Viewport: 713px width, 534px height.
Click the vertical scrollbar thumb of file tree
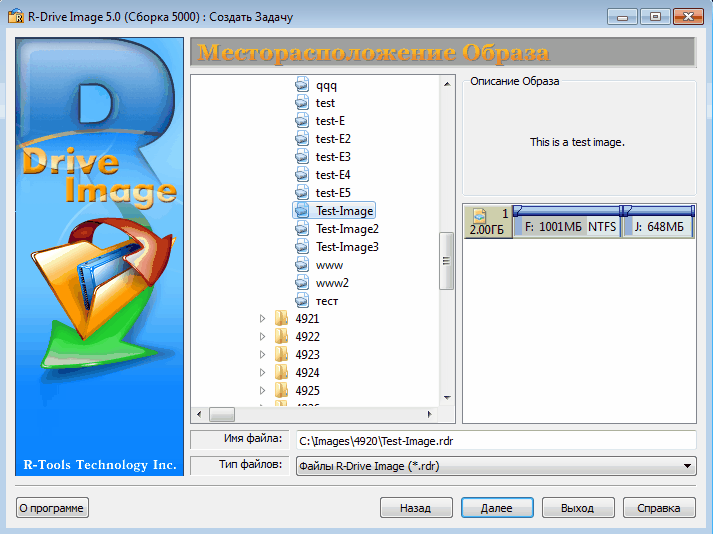[447, 261]
